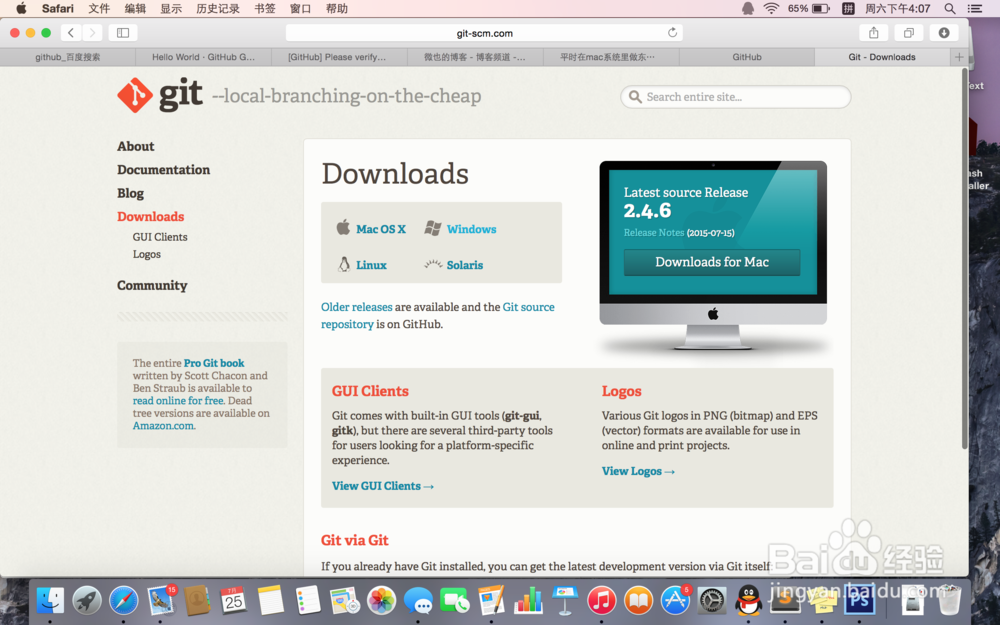Viewport: 1000px width, 625px height.
Task: Open Mail in the Dock
Action: pyautogui.click(x=161, y=601)
